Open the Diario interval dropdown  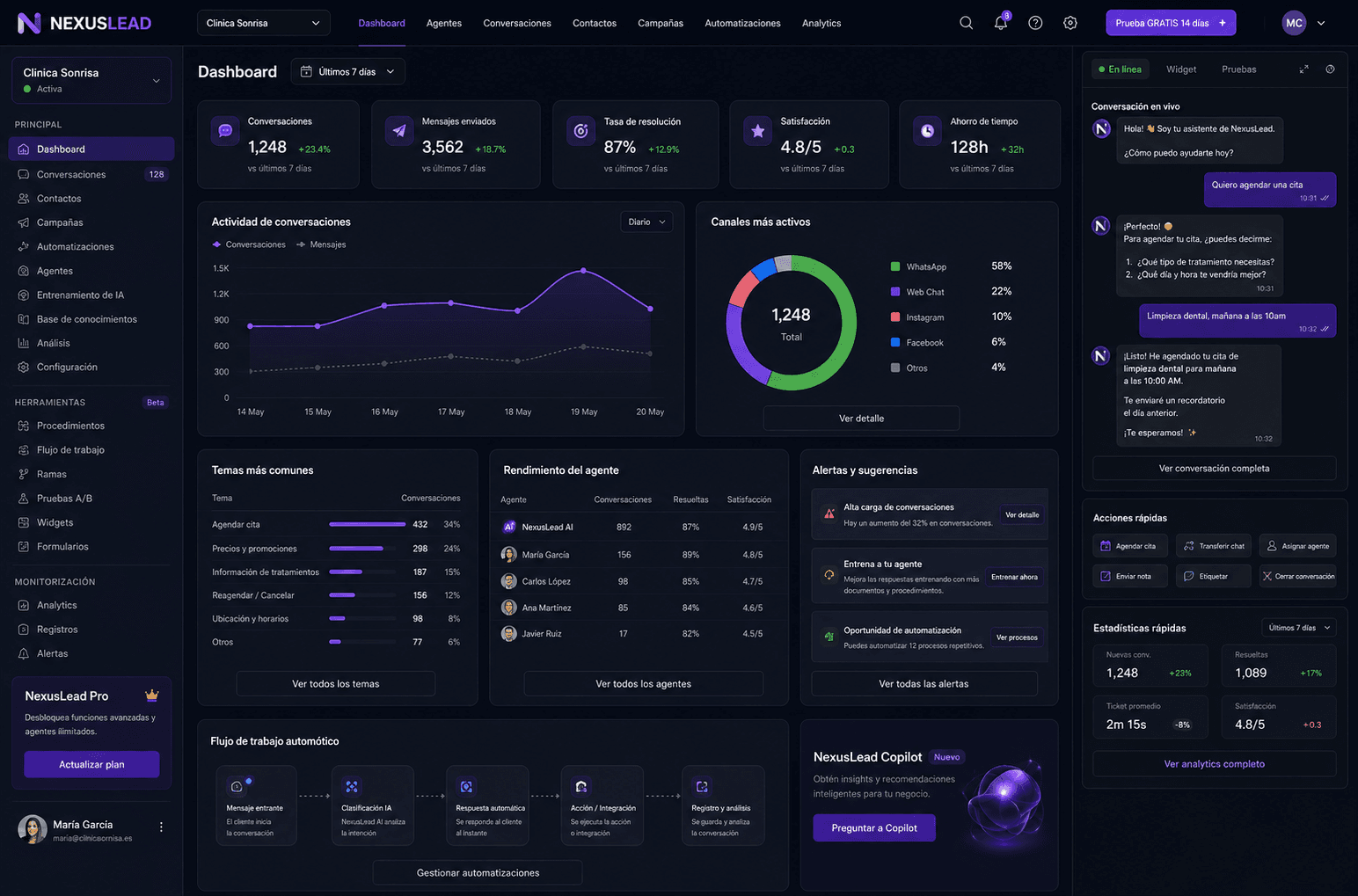pos(646,222)
